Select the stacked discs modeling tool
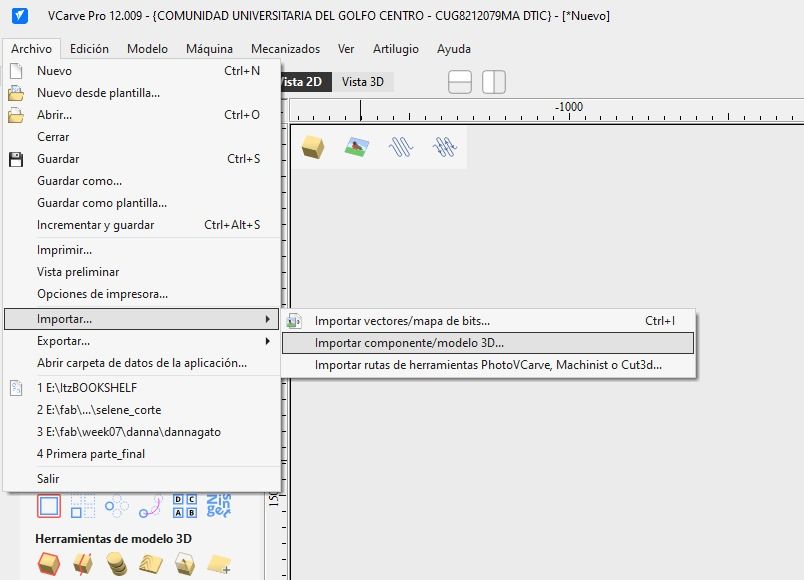This screenshot has width=804, height=580. coord(117,563)
